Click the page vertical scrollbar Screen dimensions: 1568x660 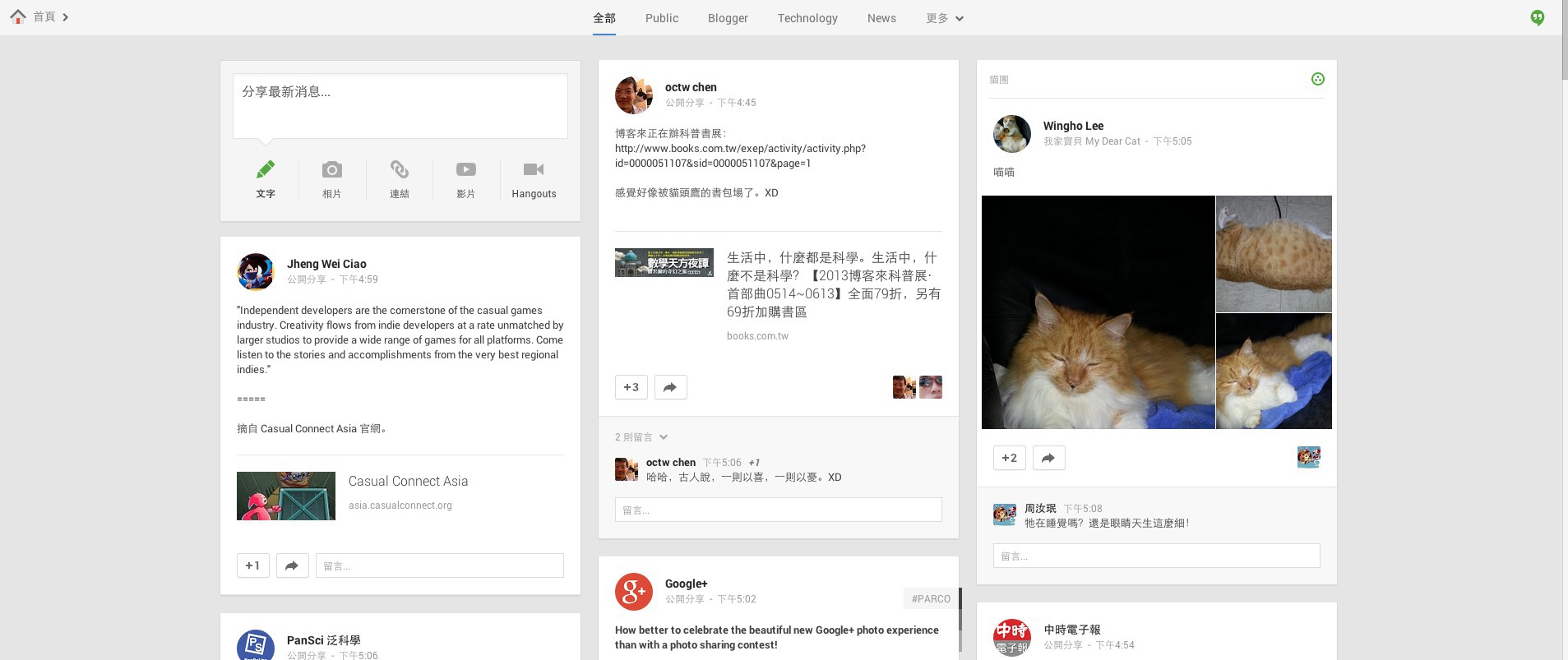(1564, 41)
